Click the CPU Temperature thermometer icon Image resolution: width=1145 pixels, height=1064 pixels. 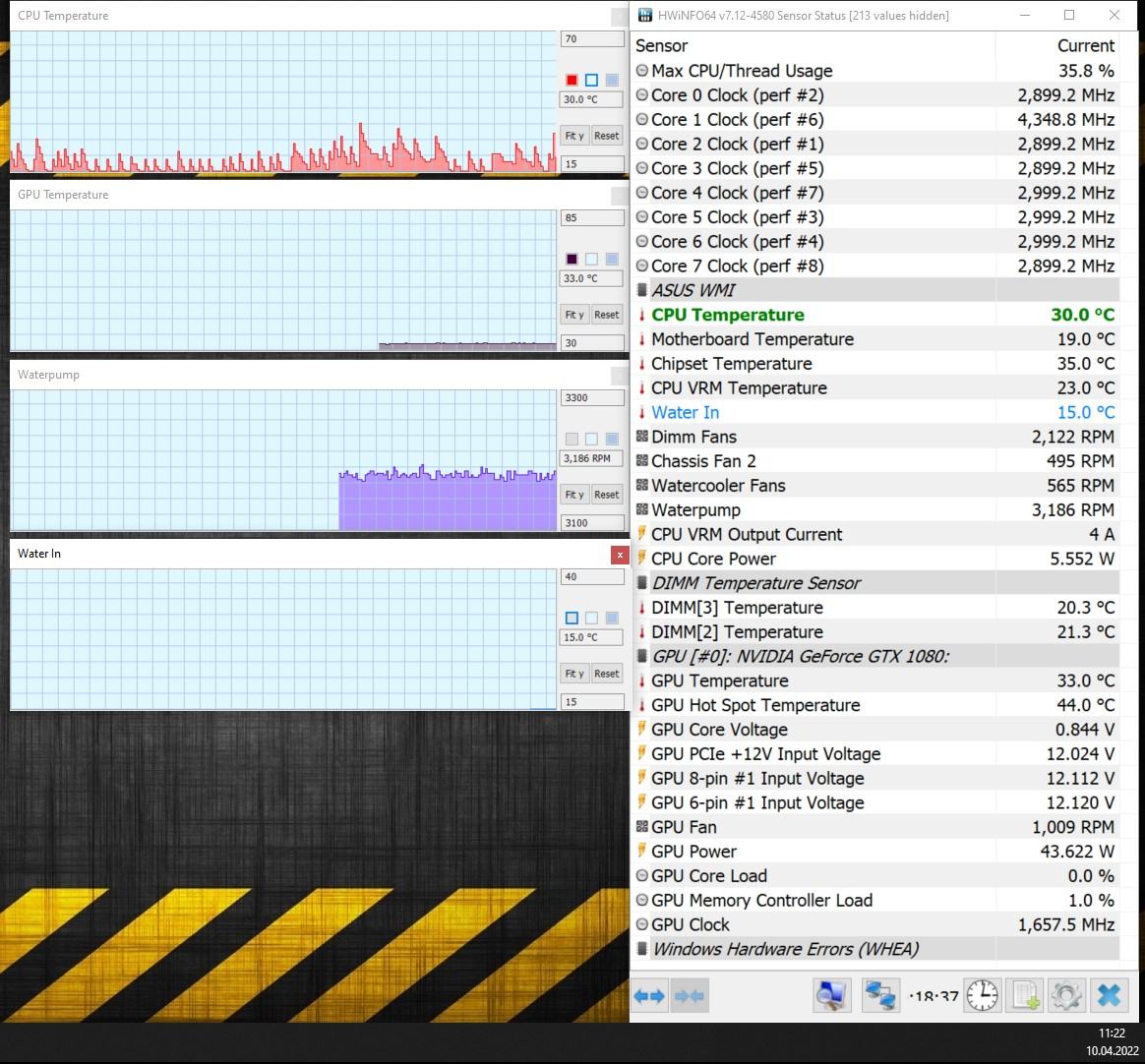[642, 315]
